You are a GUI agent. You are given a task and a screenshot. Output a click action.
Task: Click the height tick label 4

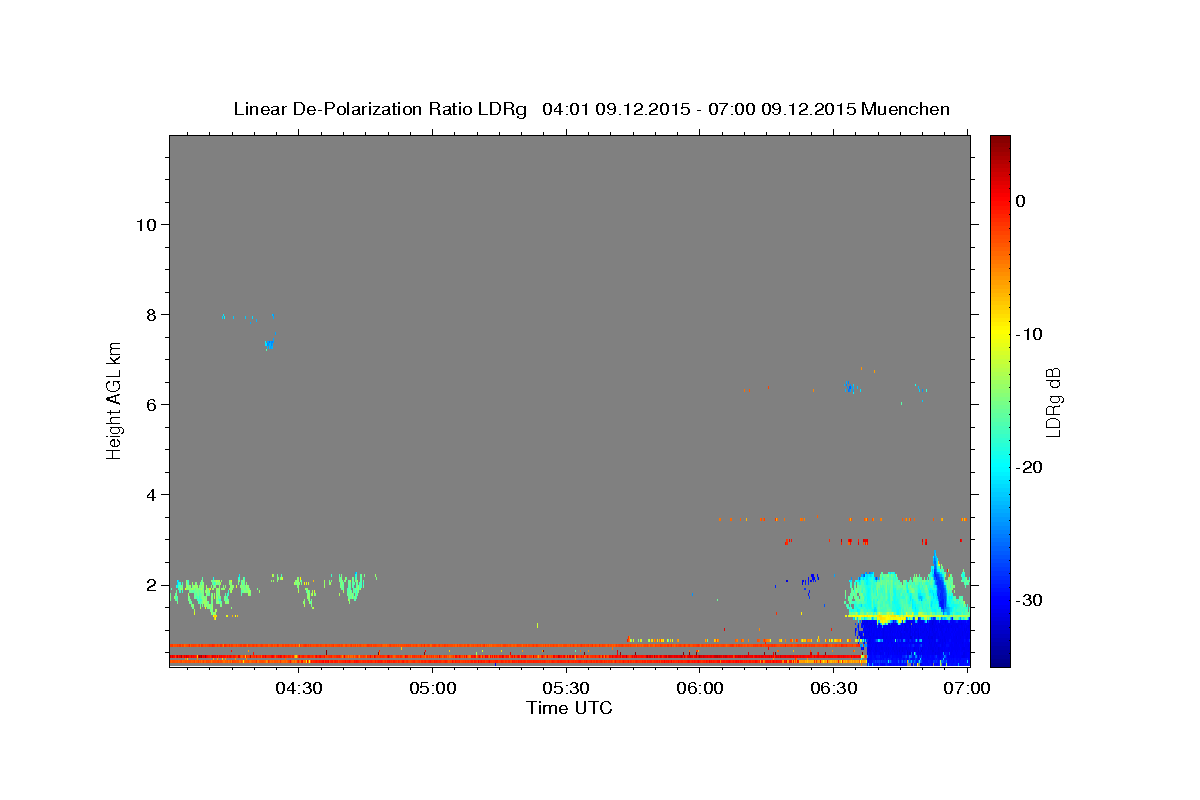(x=152, y=494)
